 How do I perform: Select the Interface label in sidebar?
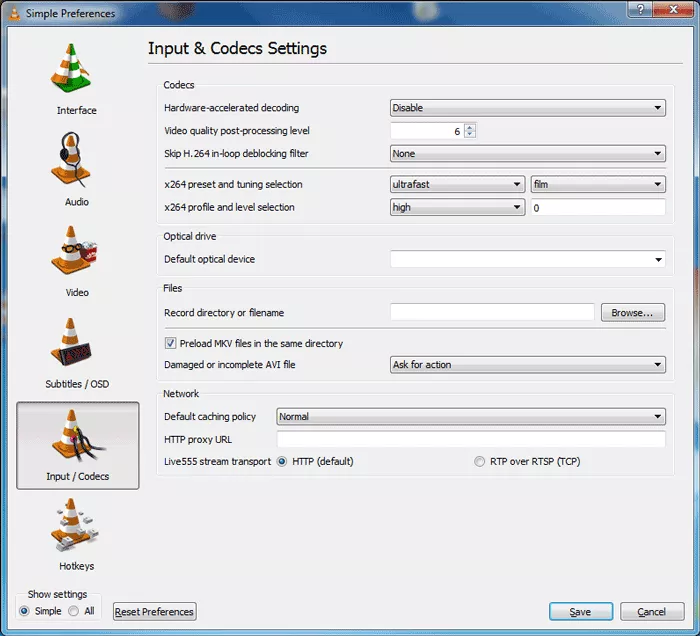tap(76, 111)
